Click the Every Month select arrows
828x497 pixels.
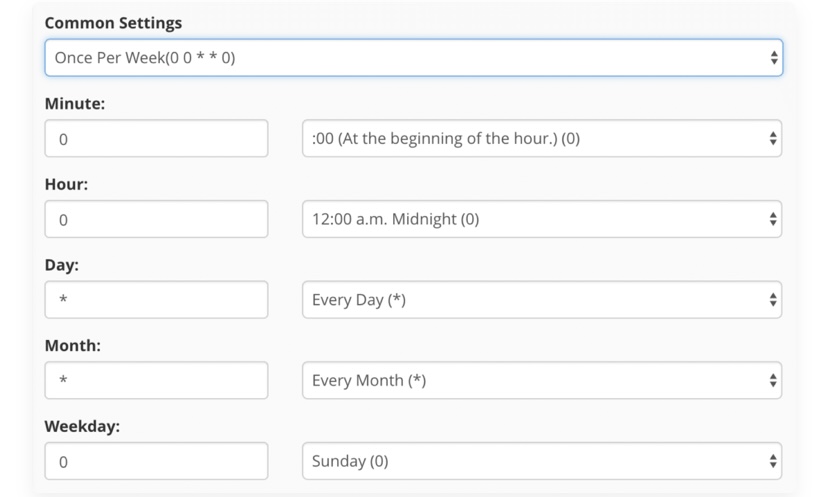(773, 380)
